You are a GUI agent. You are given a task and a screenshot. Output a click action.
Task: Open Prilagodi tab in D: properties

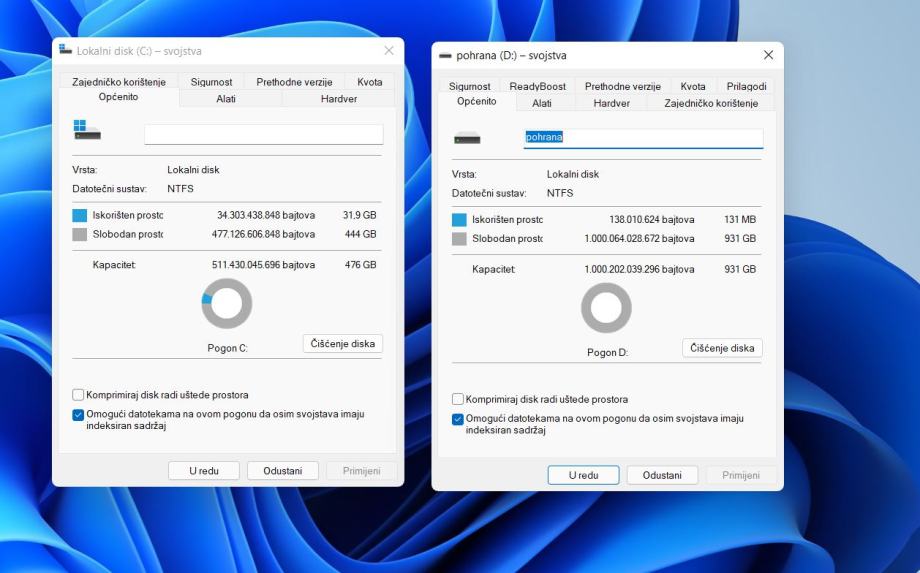click(x=746, y=86)
